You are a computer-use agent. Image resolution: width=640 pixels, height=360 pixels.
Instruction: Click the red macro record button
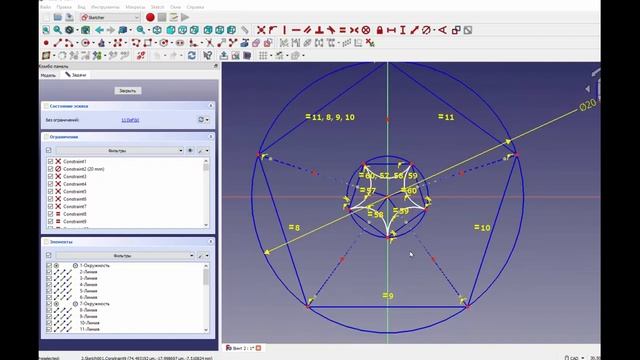coord(150,17)
